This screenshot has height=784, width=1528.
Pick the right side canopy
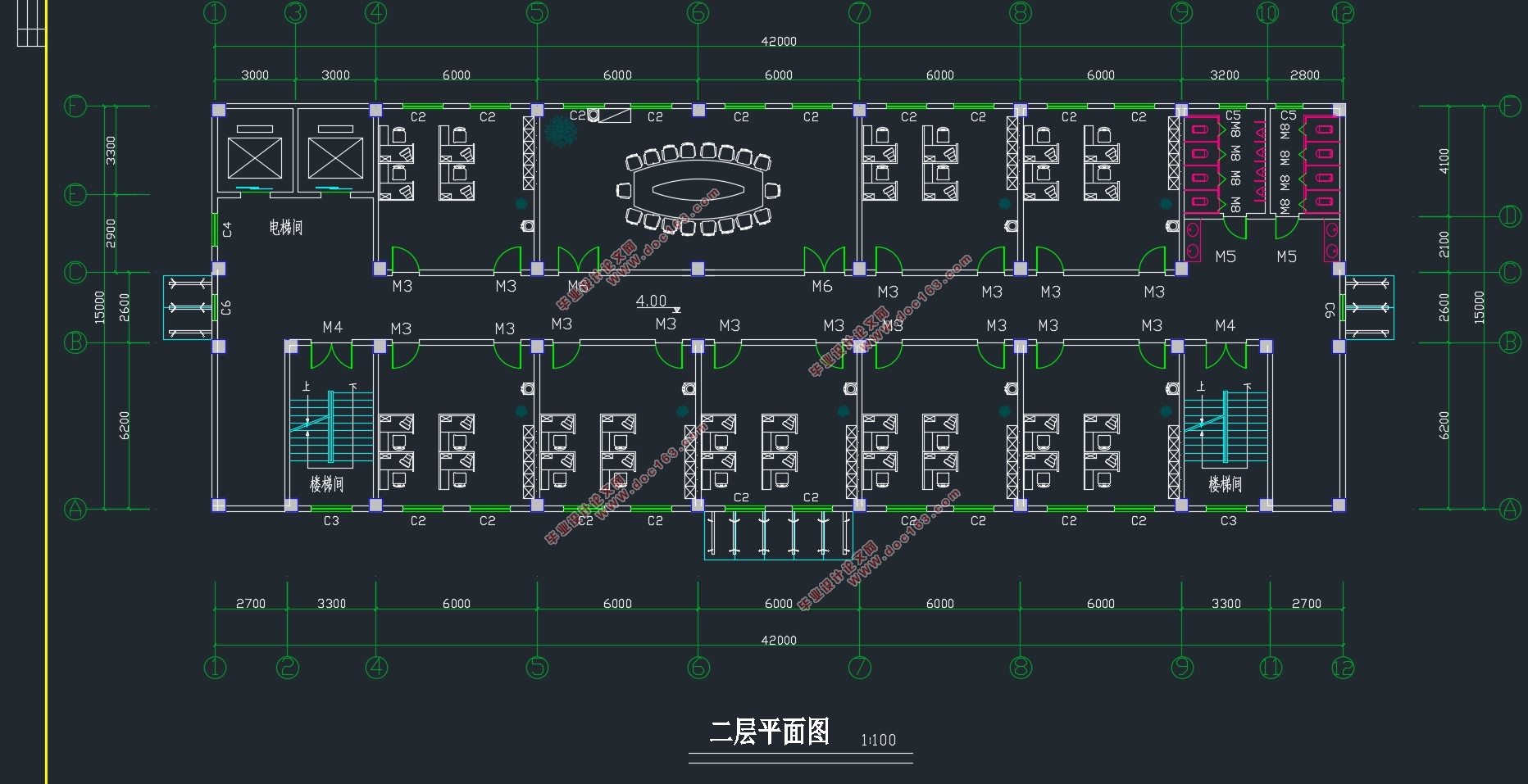(1369, 307)
